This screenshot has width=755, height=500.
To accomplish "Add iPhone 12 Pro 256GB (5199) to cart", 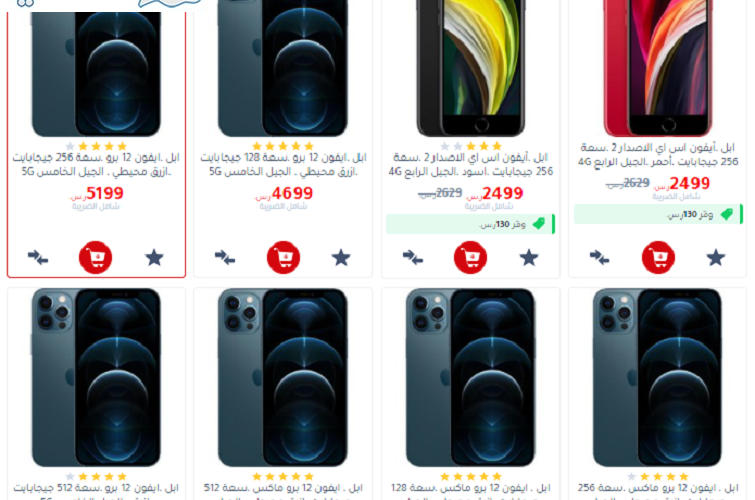I will [95, 257].
